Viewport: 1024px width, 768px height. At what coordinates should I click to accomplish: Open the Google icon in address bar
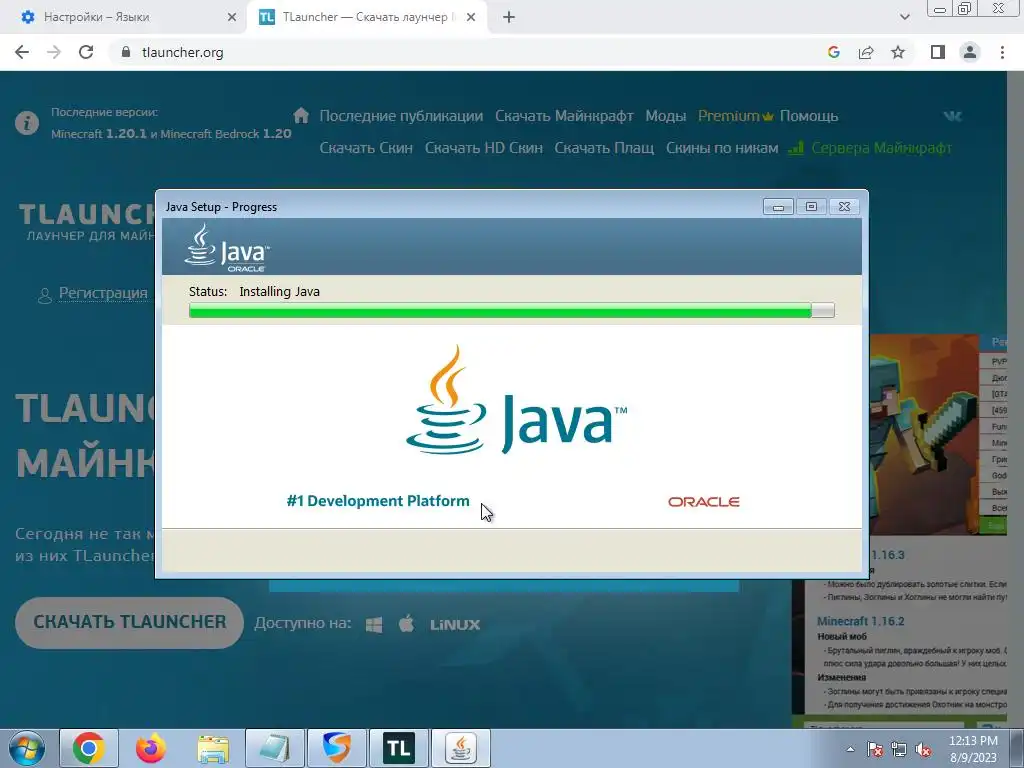[x=833, y=52]
